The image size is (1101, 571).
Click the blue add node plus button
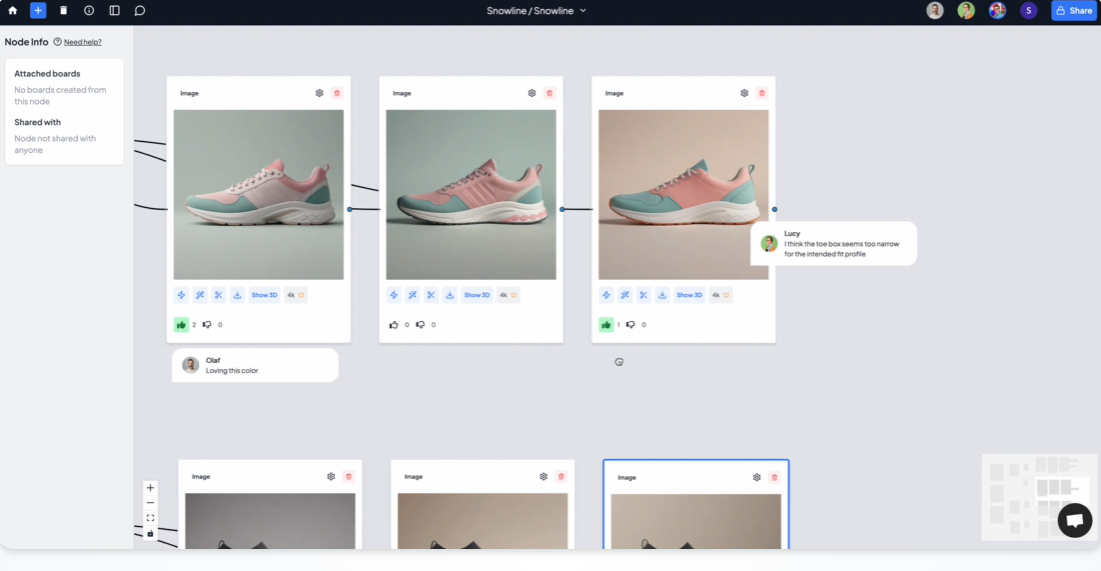coord(38,11)
